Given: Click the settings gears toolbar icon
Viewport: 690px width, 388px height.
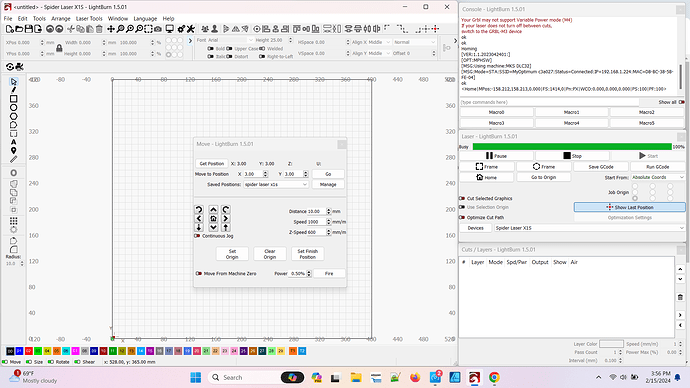Looking at the screenshot, I should (181, 29).
